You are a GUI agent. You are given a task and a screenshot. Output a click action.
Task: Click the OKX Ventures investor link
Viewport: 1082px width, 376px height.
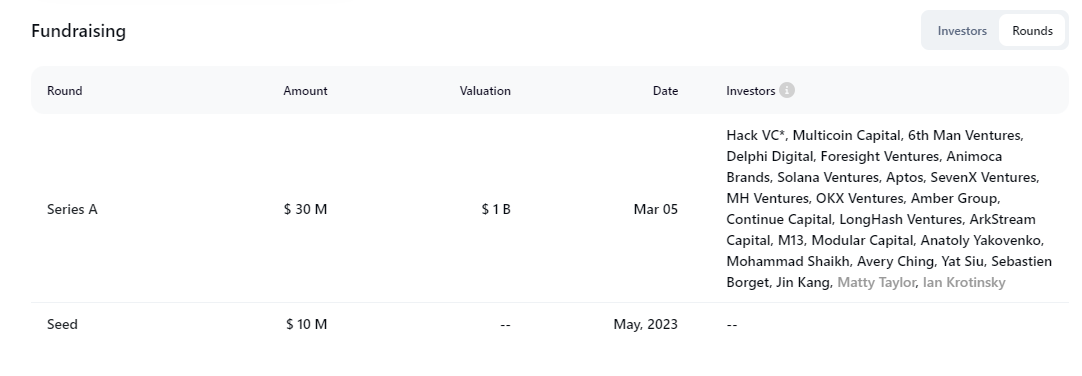point(860,199)
